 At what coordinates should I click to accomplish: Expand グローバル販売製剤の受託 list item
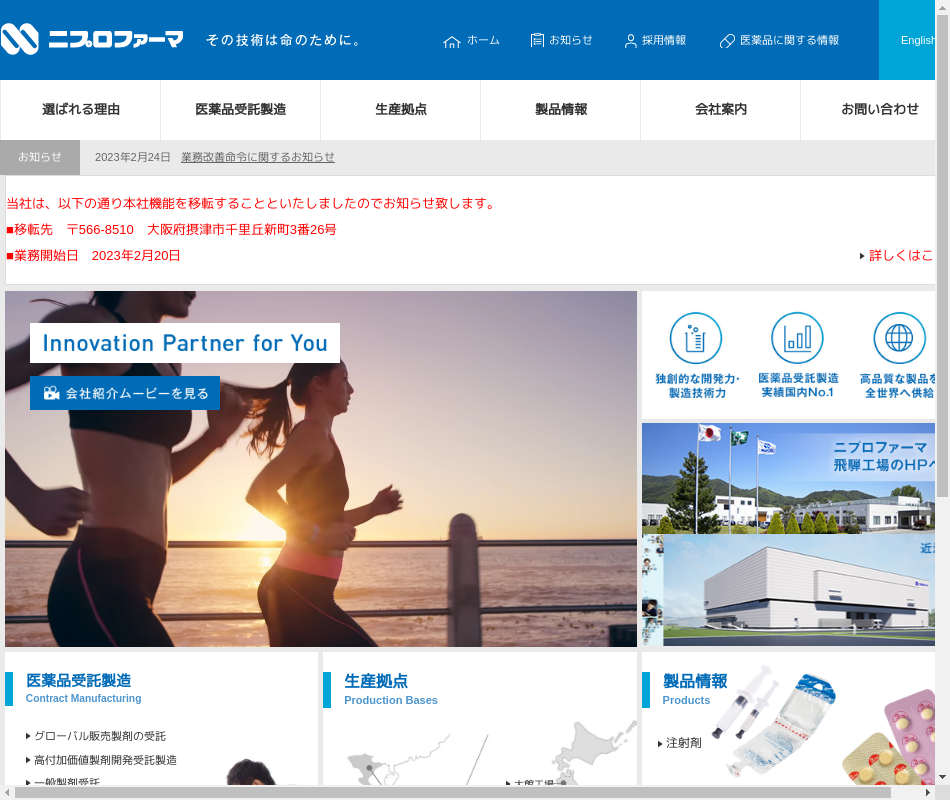(99, 736)
